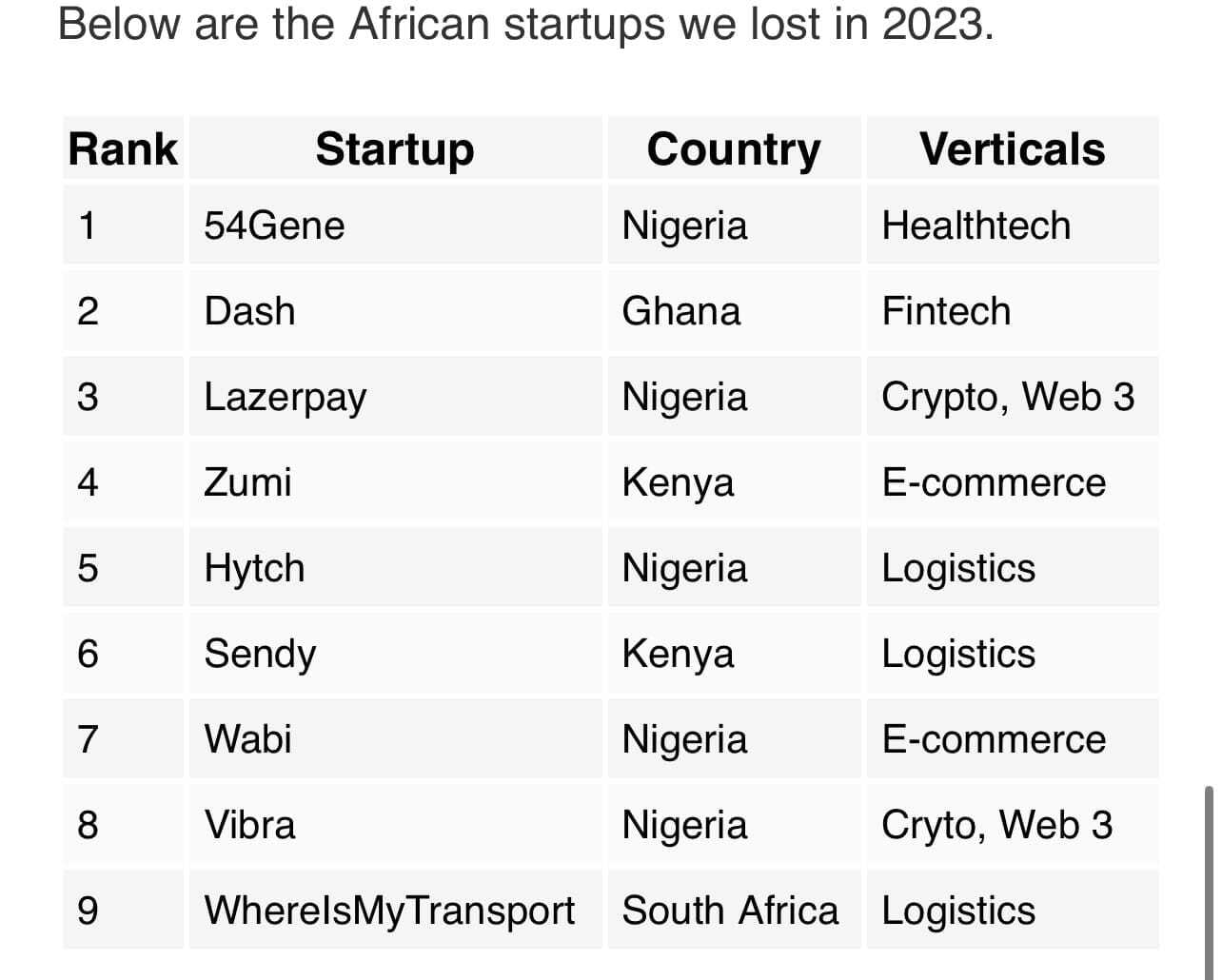Select the WhereIsMyTransport cell
The width and height of the screenshot is (1222, 980).
point(395,911)
